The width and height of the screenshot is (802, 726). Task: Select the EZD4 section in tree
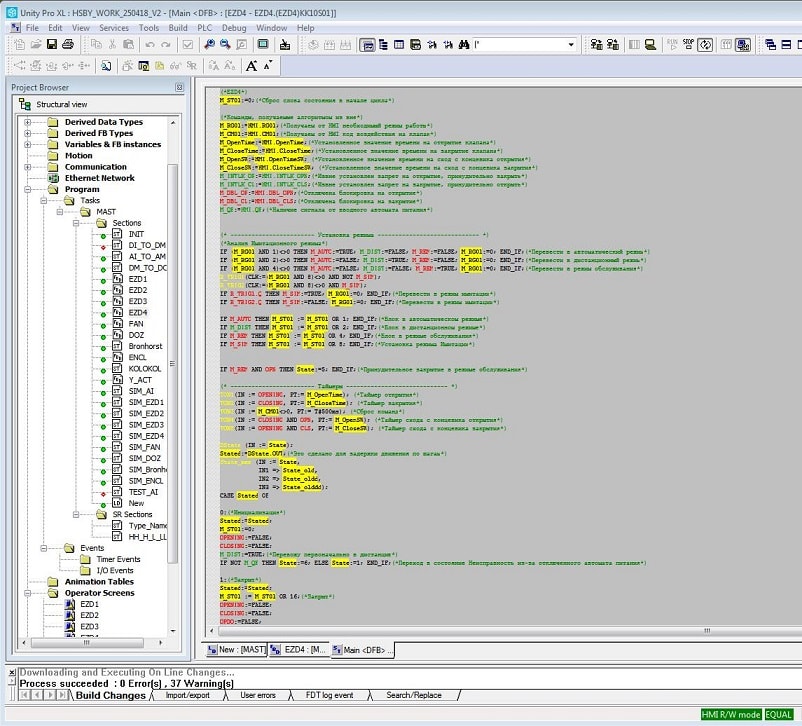pos(138,313)
